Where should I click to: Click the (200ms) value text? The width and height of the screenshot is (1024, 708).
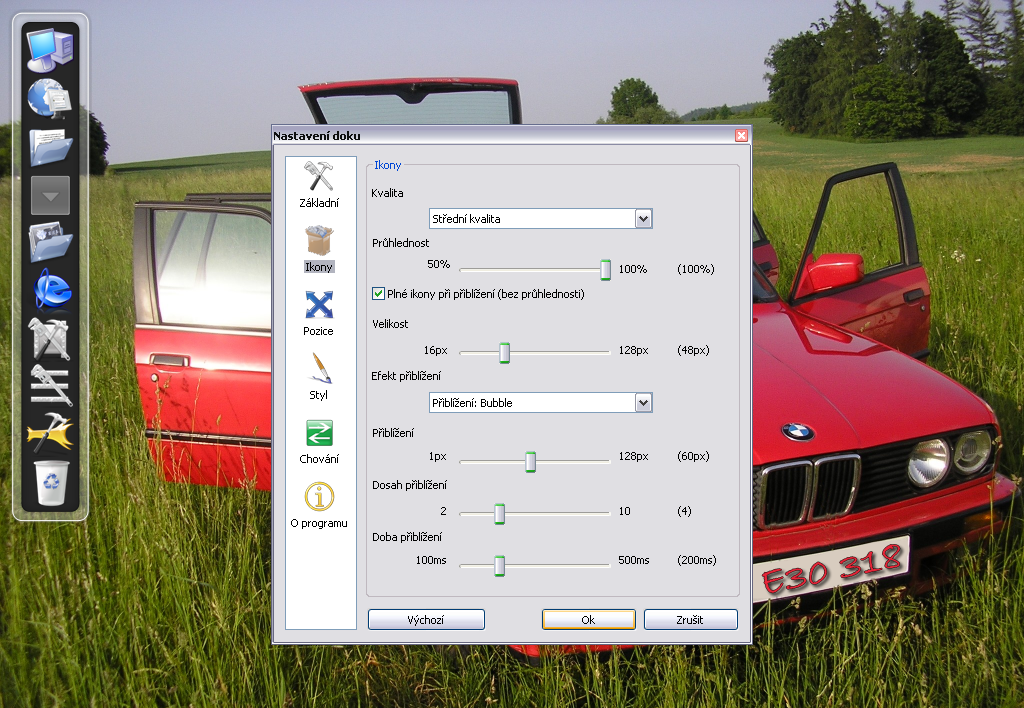(697, 560)
